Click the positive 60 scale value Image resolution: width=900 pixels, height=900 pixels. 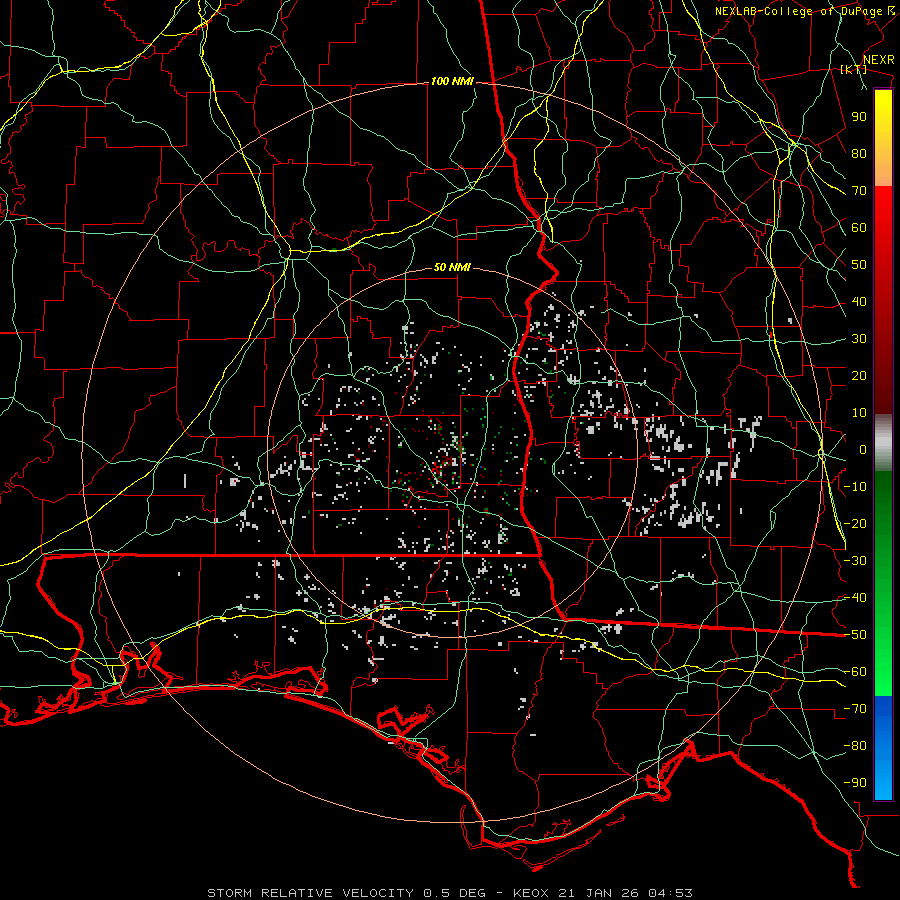(x=859, y=228)
